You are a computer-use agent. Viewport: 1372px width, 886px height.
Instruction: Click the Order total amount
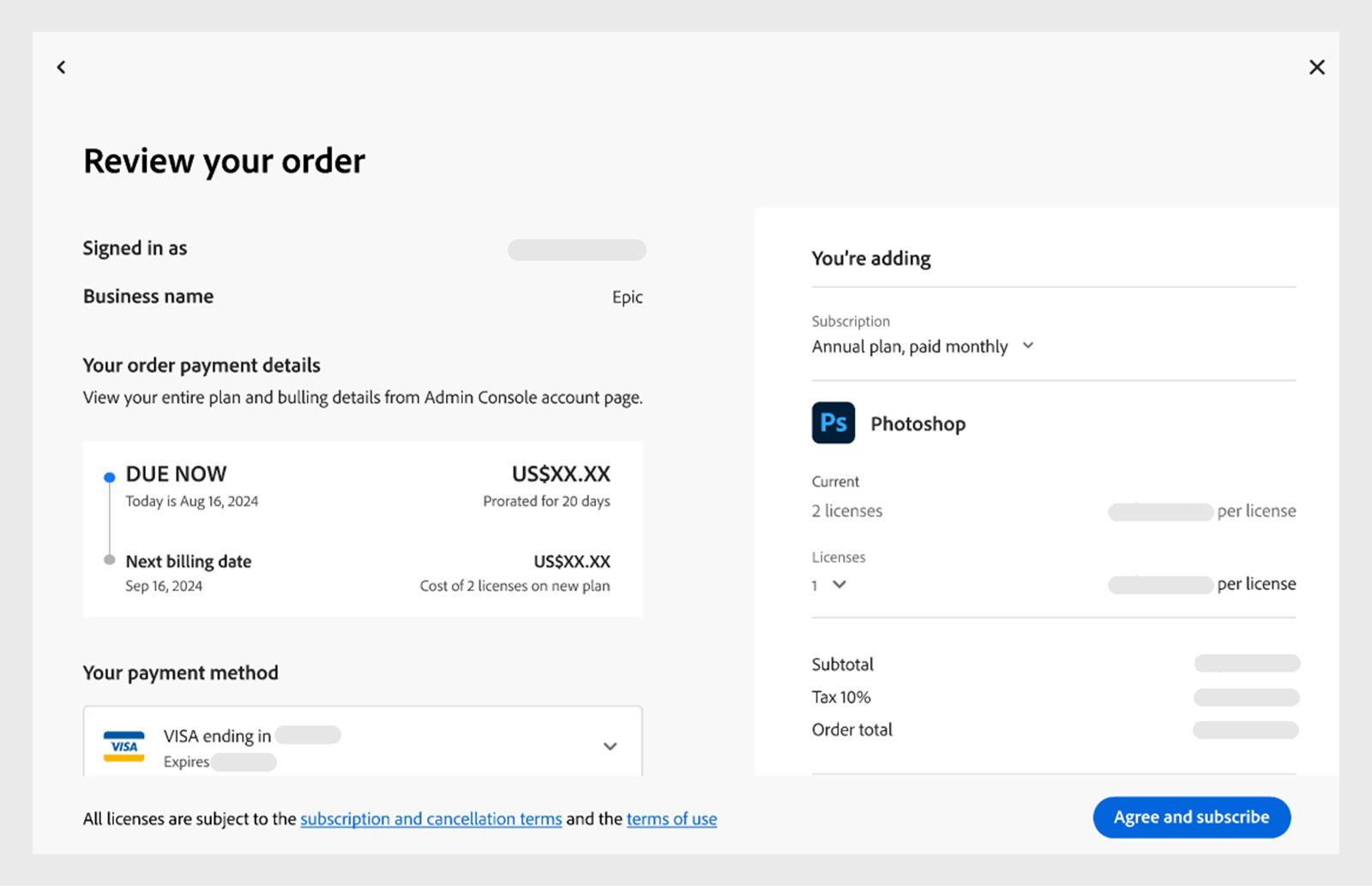coord(1245,730)
